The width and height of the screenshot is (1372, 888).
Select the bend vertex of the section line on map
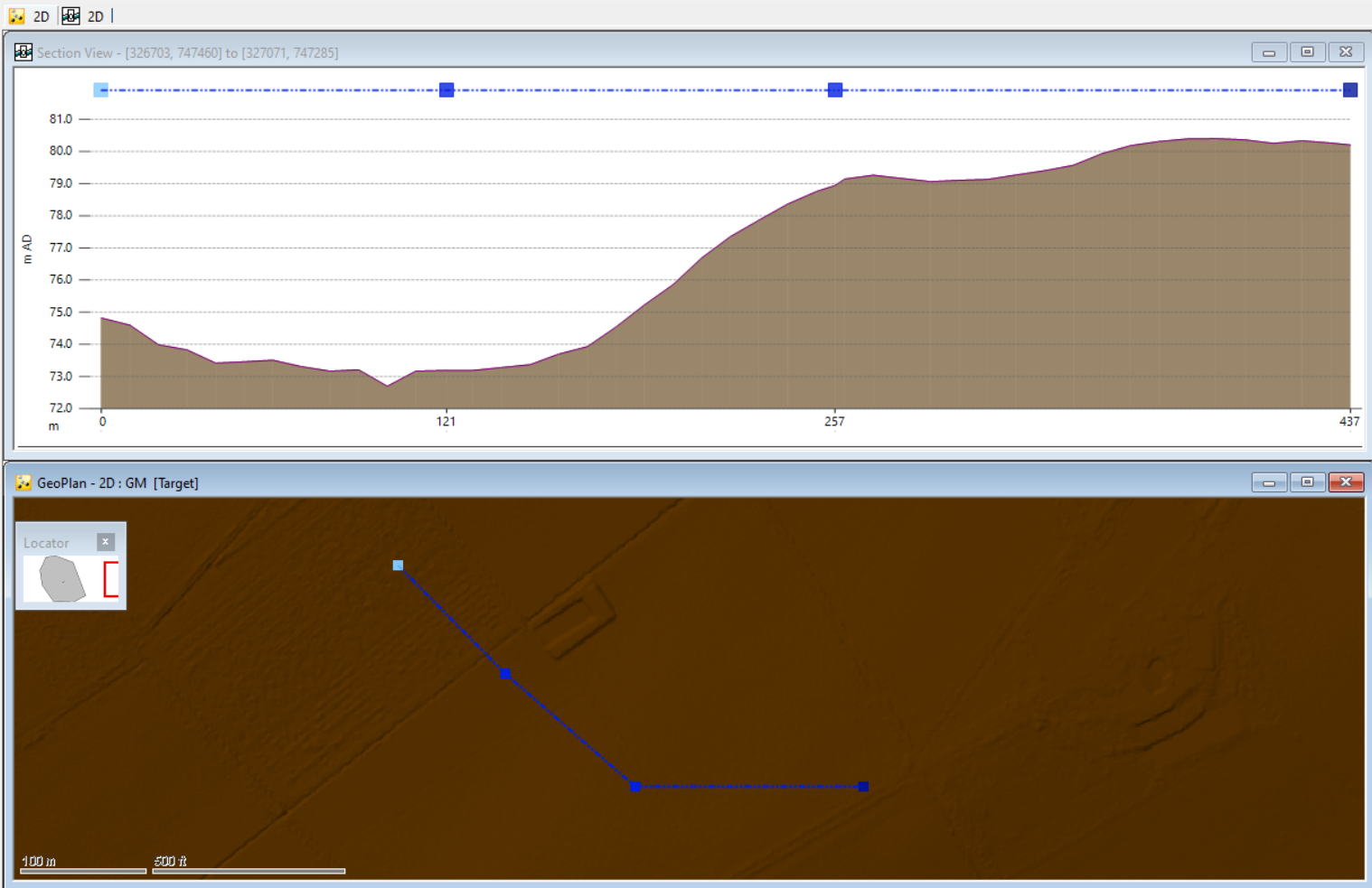[x=634, y=787]
